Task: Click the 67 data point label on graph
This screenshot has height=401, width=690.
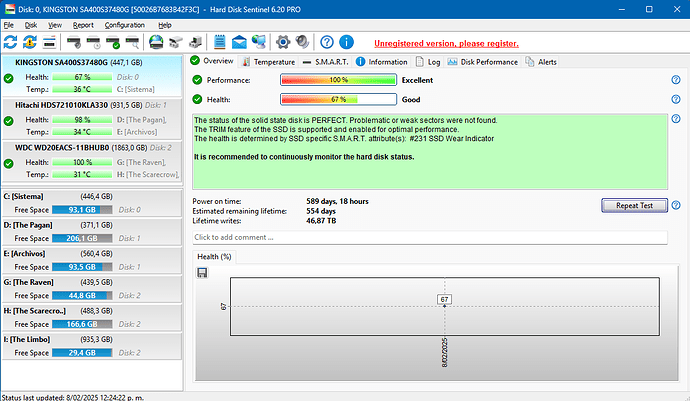Action: click(x=444, y=299)
